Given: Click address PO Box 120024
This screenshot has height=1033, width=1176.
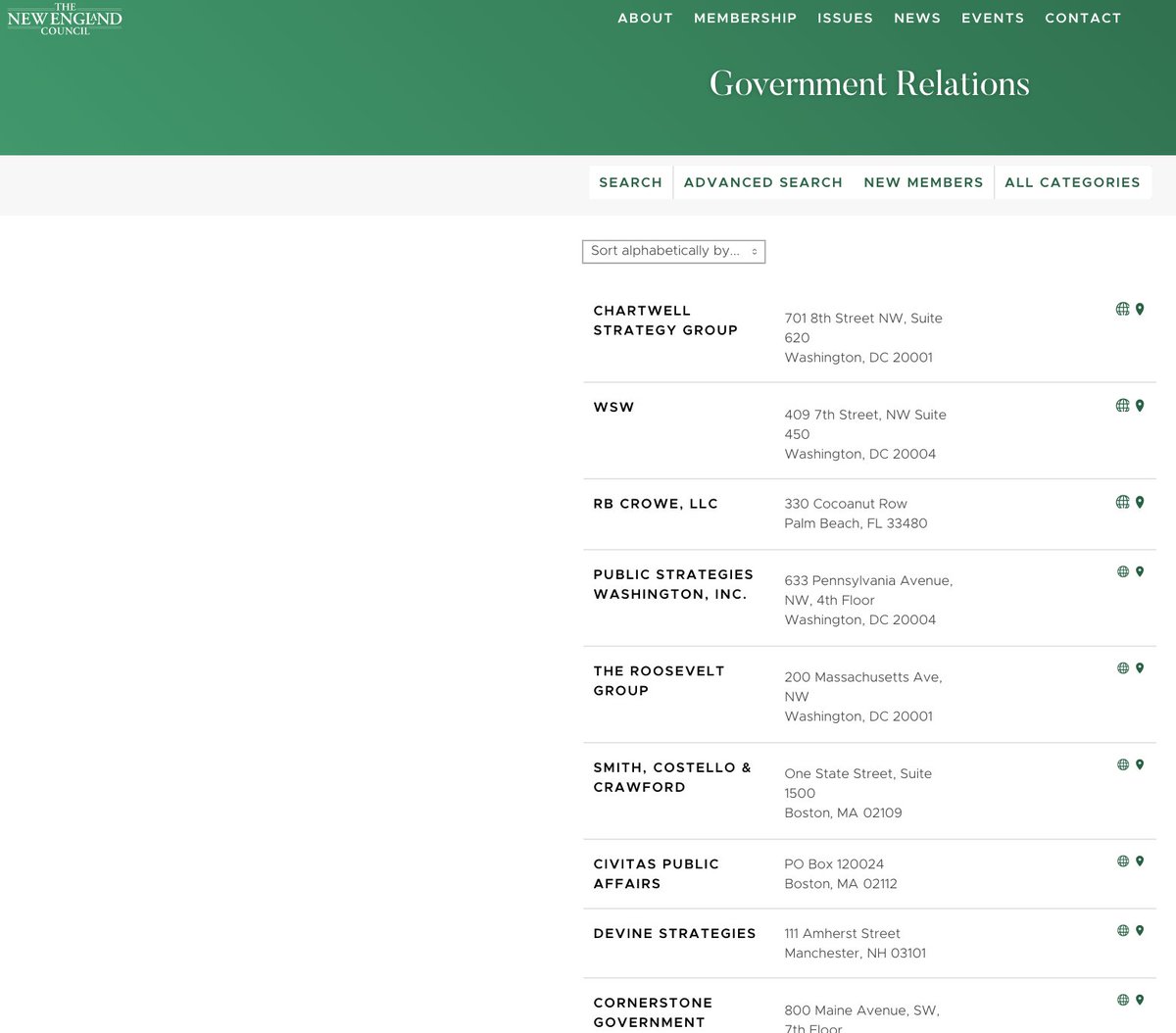Looking at the screenshot, I should pyautogui.click(x=834, y=864).
